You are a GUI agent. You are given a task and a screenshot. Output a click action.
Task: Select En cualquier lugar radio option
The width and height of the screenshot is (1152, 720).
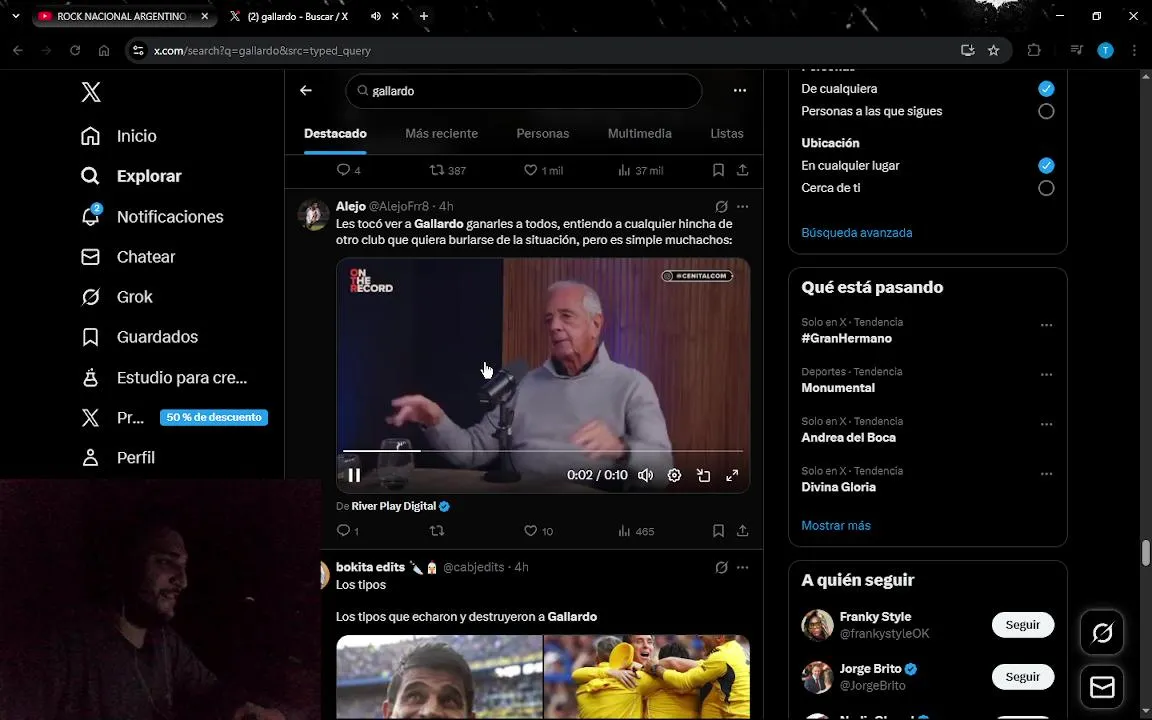tap(1046, 166)
